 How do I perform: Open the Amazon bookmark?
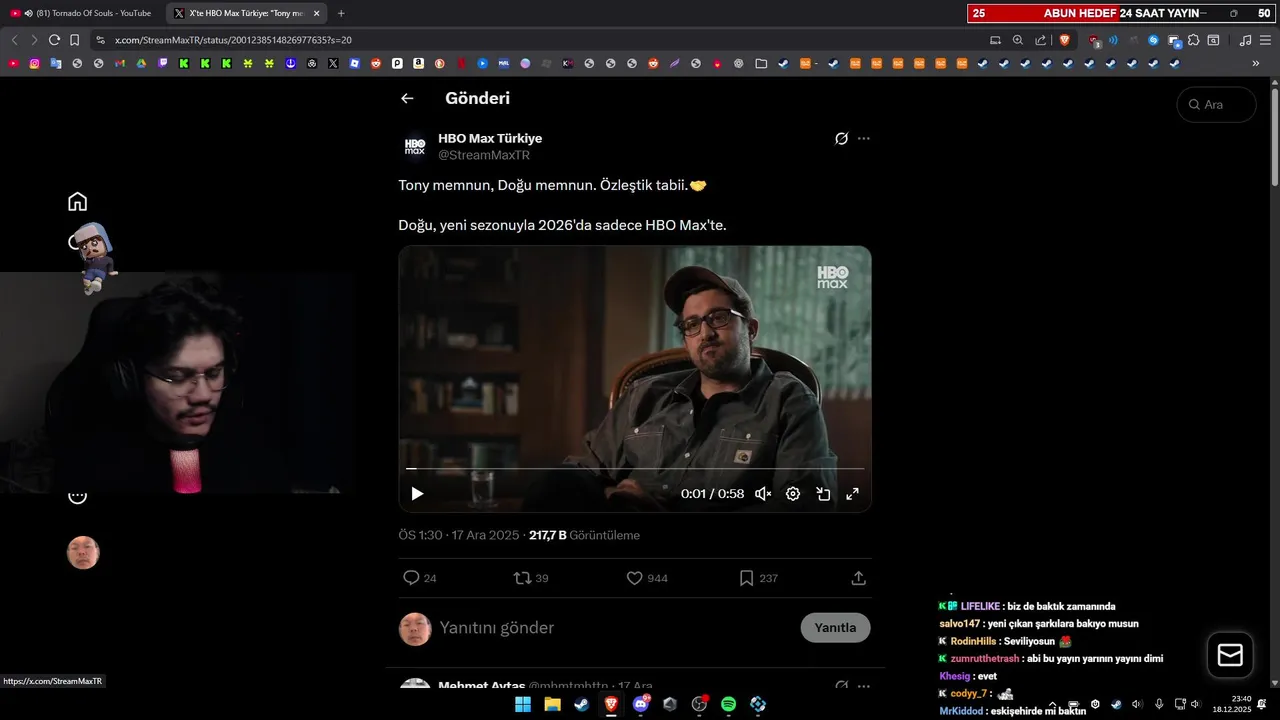(x=418, y=63)
